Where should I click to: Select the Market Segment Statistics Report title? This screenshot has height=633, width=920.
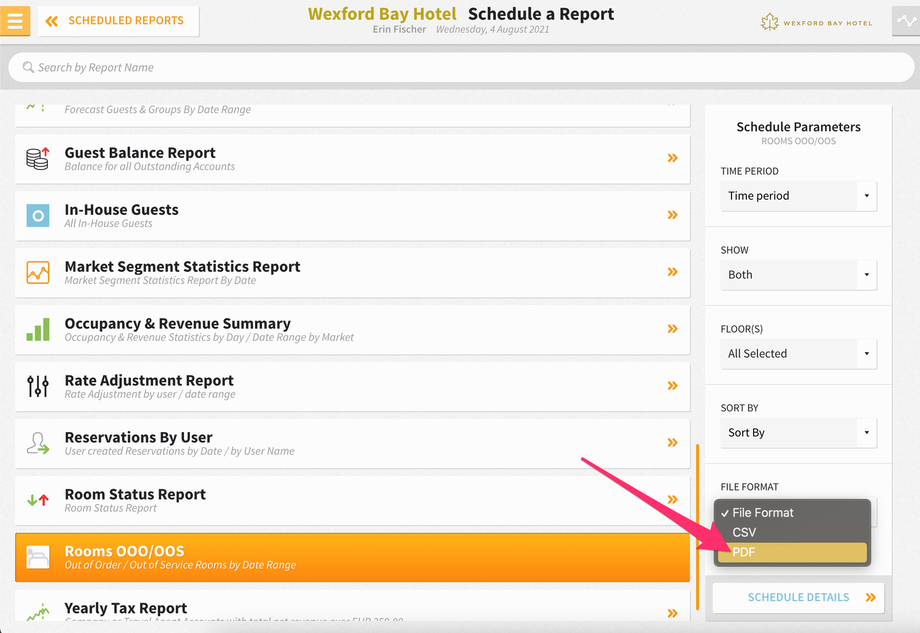[x=182, y=266]
